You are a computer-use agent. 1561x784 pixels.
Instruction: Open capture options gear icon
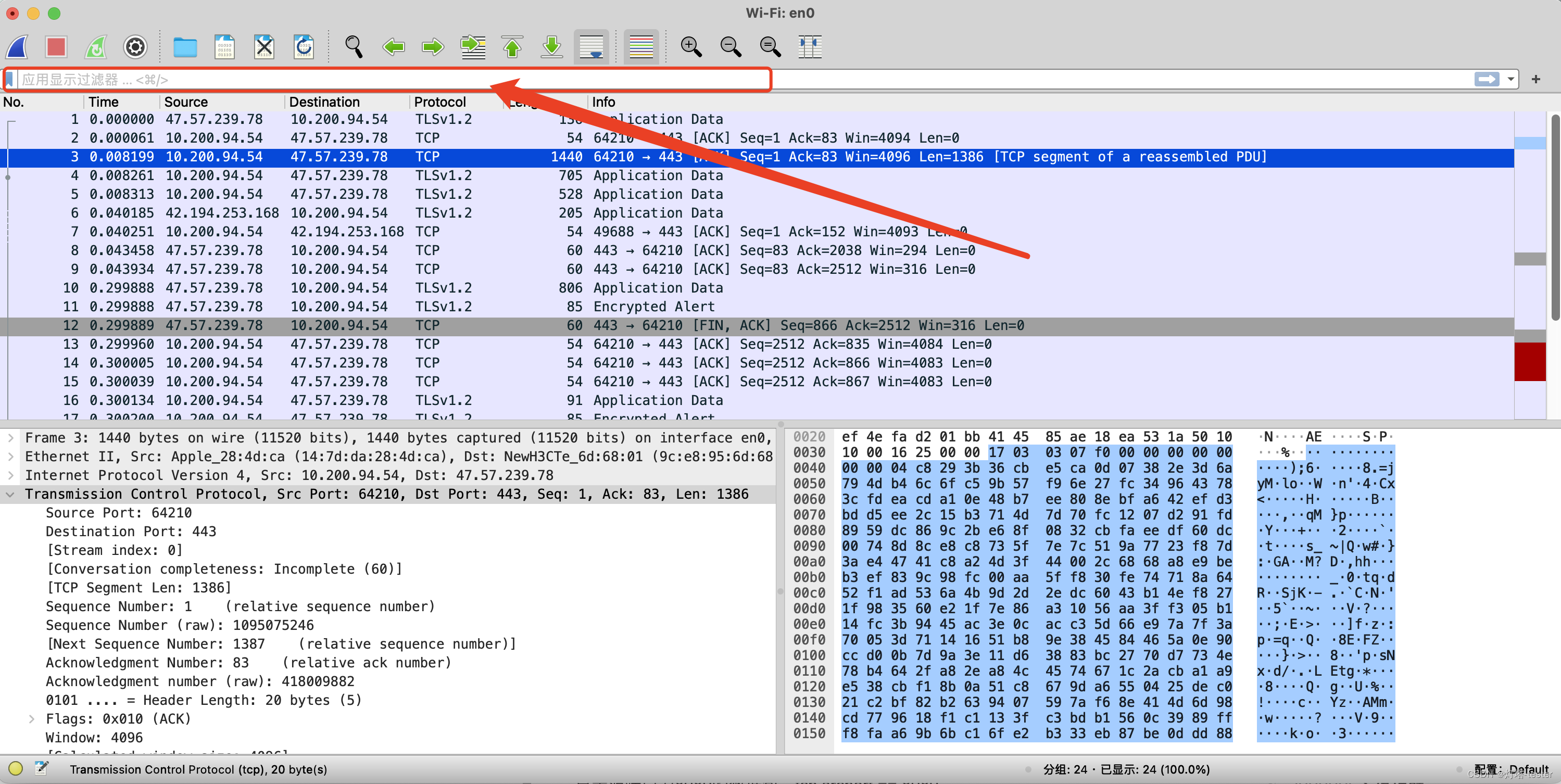[x=135, y=47]
